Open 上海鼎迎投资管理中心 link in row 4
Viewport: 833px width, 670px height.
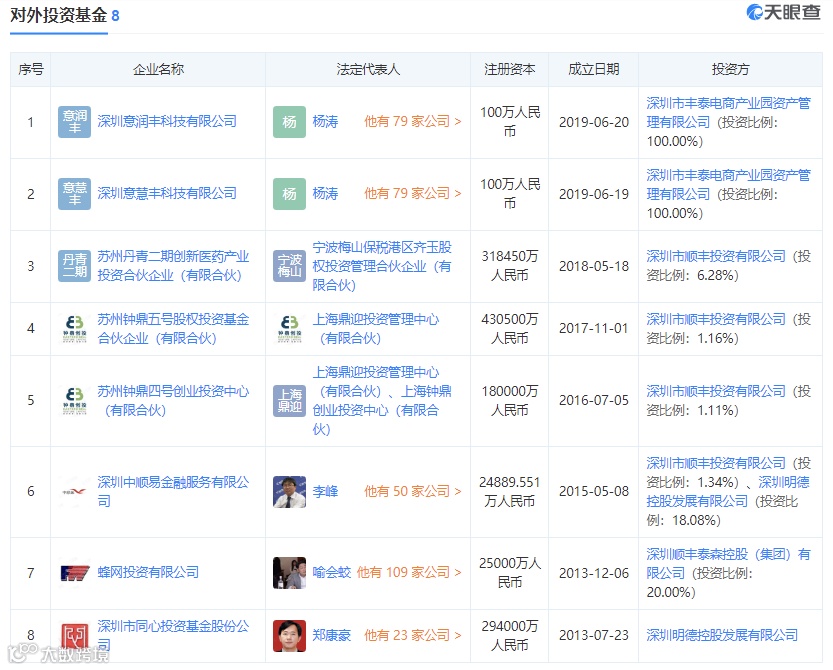click(376, 328)
